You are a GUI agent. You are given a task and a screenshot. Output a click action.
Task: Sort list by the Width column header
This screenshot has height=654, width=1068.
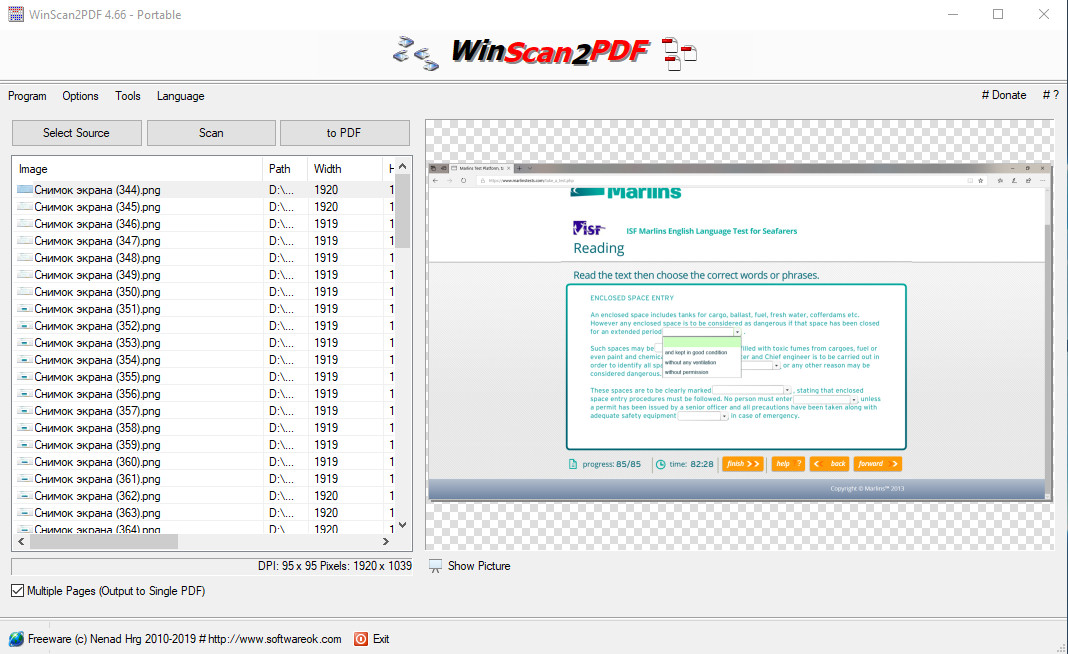coord(327,169)
